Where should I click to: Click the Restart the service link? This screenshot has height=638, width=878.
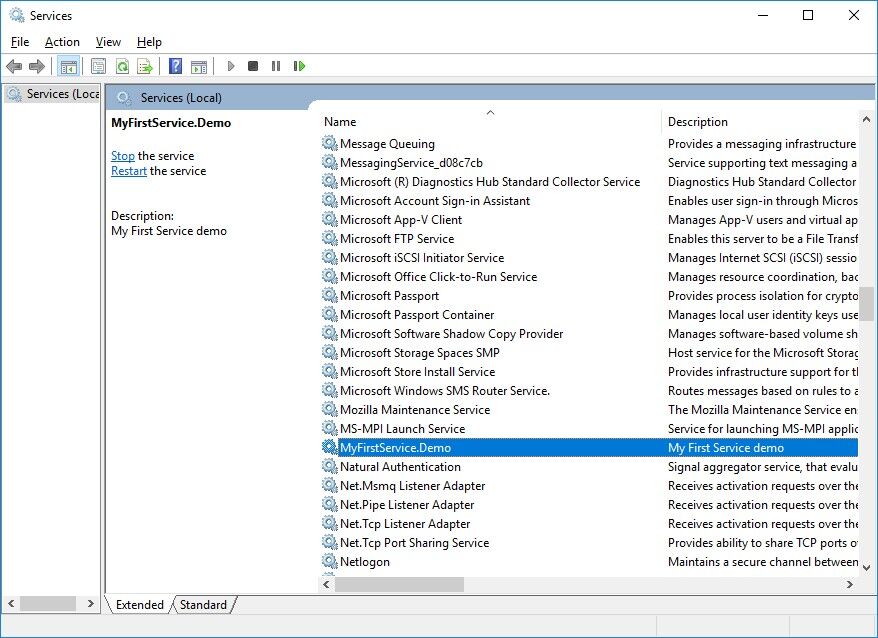[x=129, y=171]
